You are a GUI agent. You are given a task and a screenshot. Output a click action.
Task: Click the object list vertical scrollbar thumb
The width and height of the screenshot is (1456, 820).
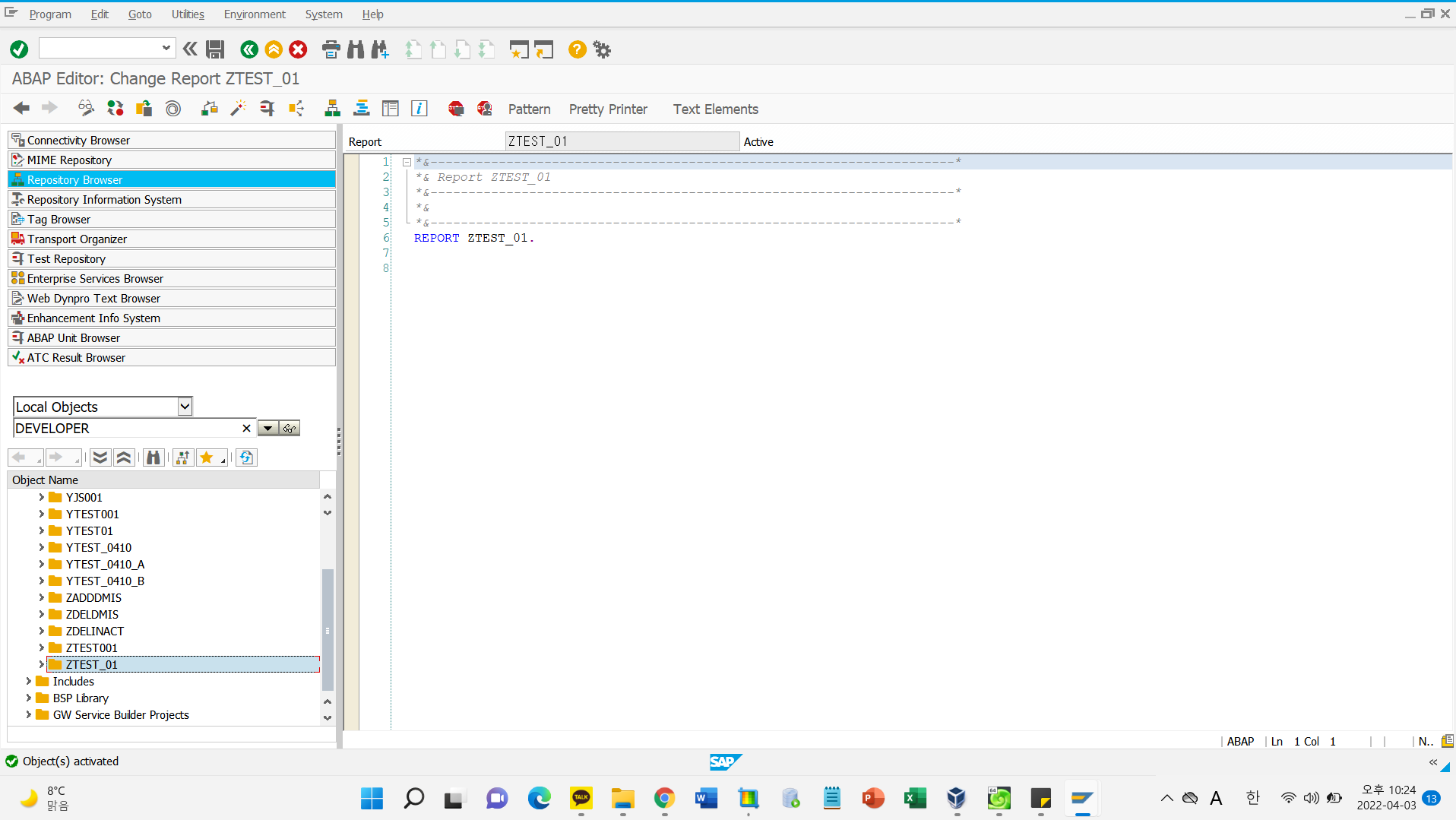(328, 629)
